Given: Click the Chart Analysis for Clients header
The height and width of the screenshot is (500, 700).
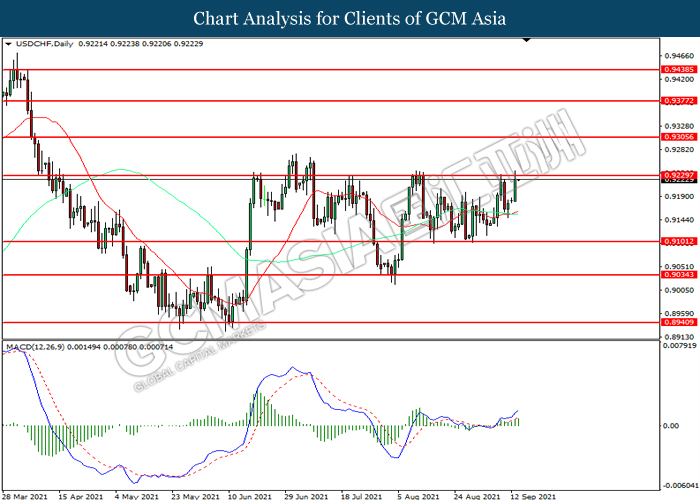Looking at the screenshot, I should [350, 18].
